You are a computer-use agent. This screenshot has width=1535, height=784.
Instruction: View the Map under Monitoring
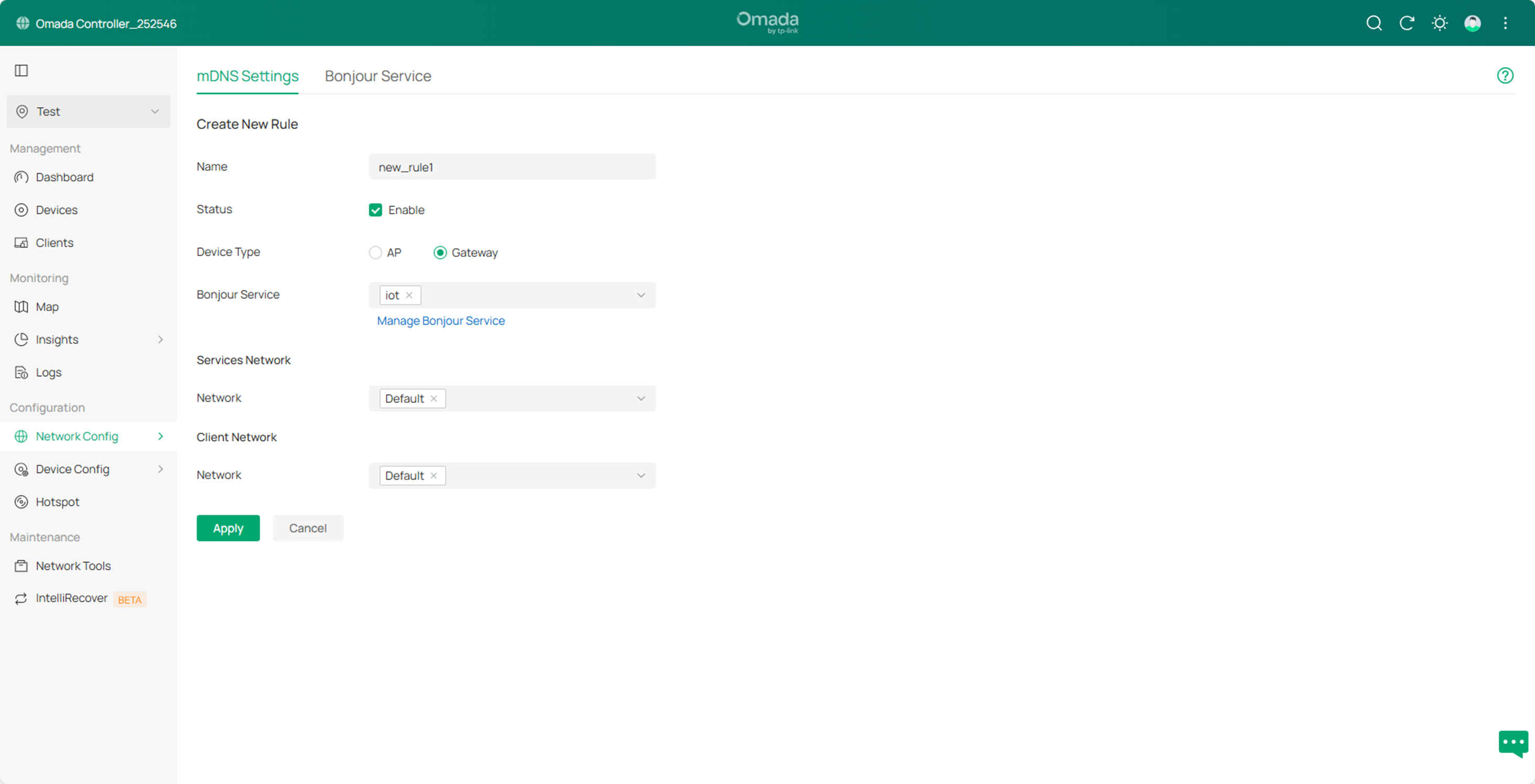(x=47, y=306)
